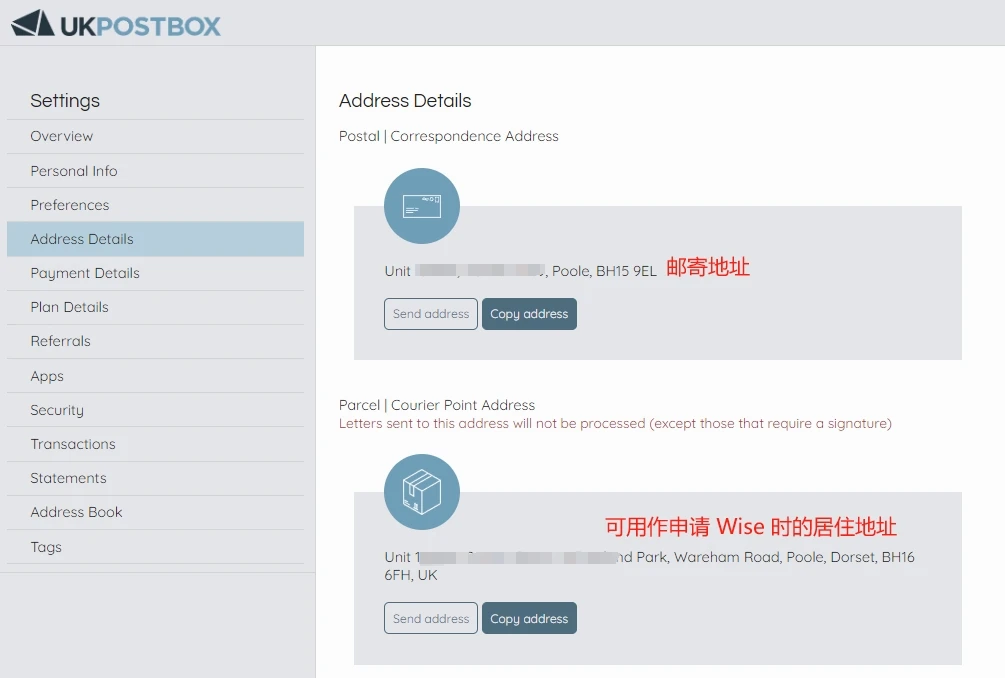Copy the postal correspondence address

tap(529, 314)
